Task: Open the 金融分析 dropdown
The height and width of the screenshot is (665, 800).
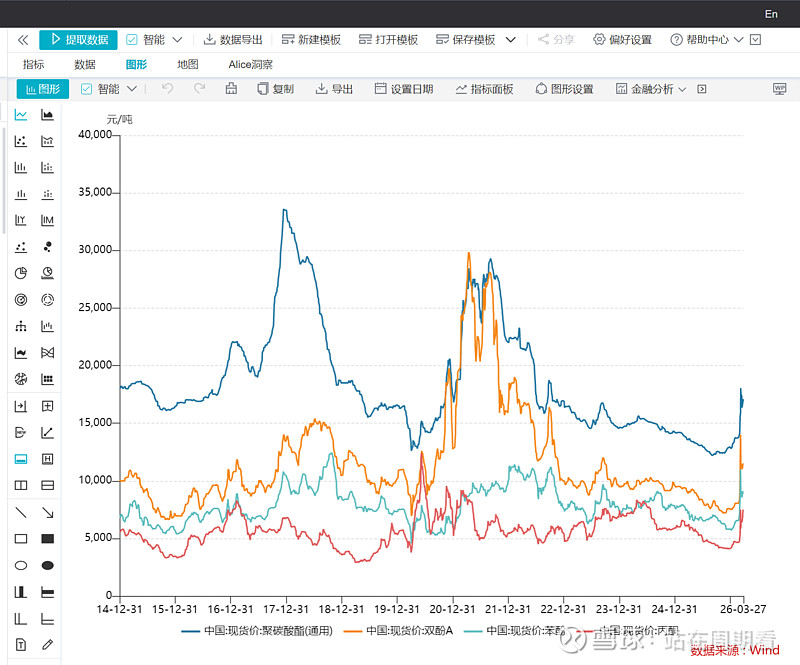Action: [651, 89]
